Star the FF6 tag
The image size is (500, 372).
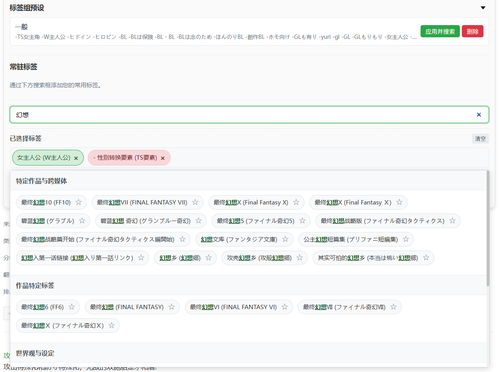(71, 307)
